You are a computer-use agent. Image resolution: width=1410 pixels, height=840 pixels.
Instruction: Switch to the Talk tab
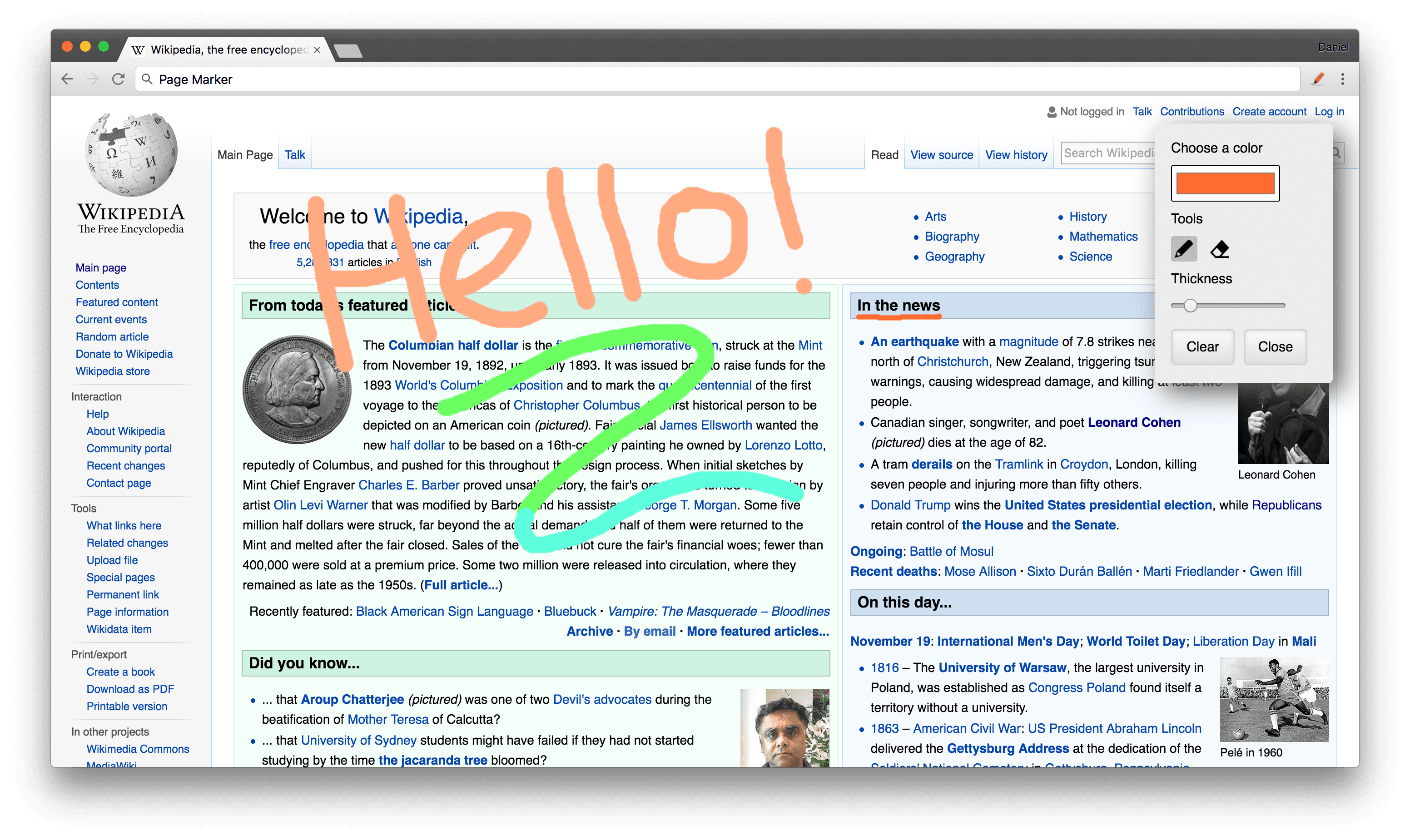pyautogui.click(x=294, y=154)
